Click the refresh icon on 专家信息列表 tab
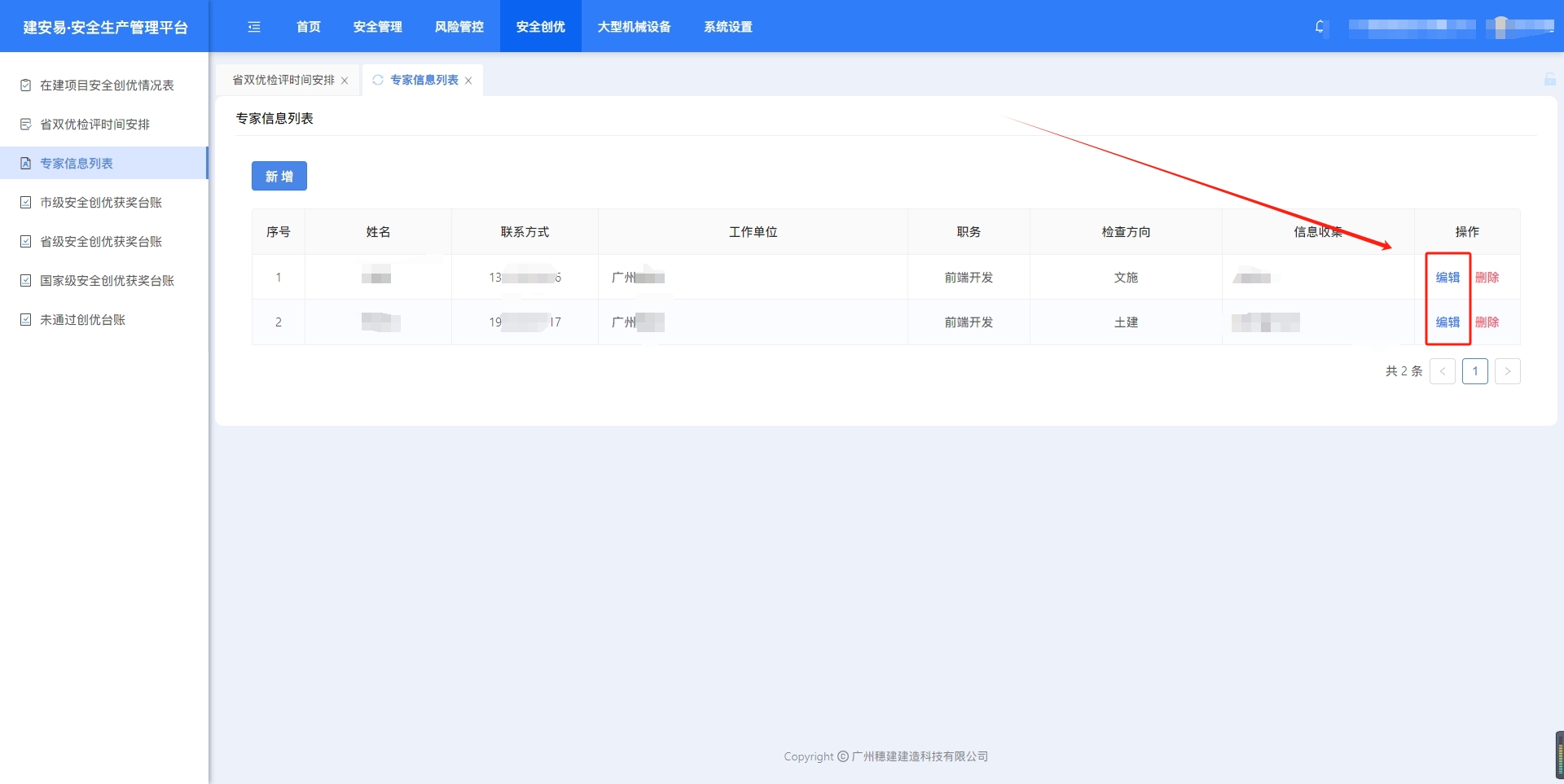Viewport: 1564px width, 784px height. 378,80
